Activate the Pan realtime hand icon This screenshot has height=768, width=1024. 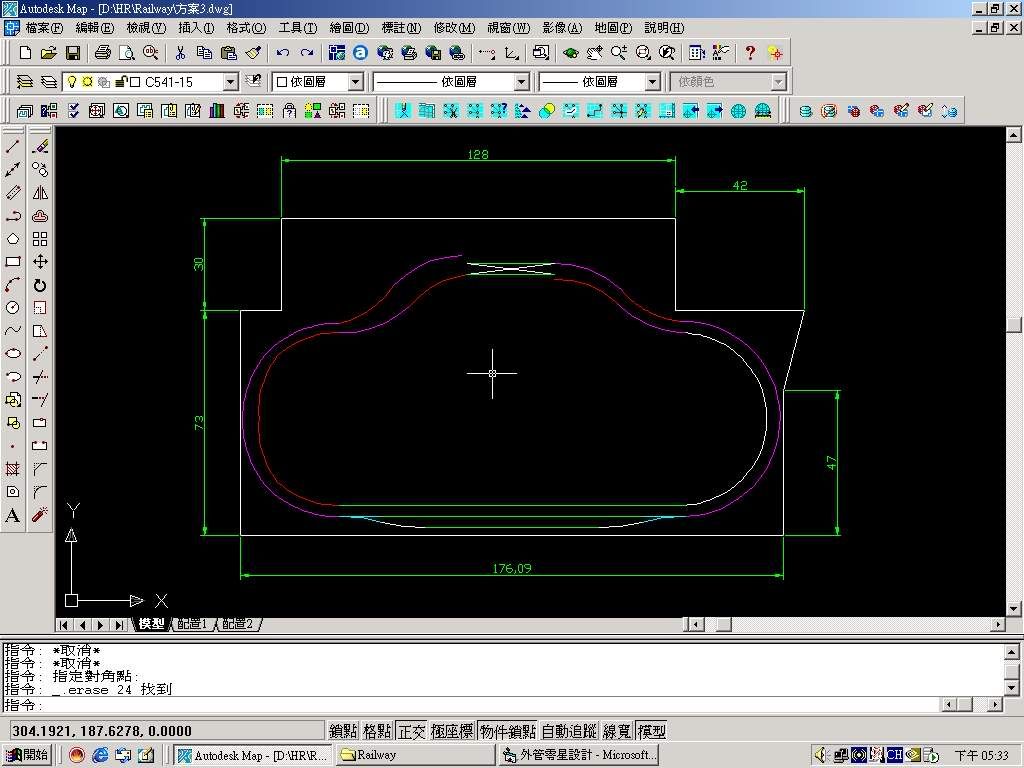[x=594, y=53]
